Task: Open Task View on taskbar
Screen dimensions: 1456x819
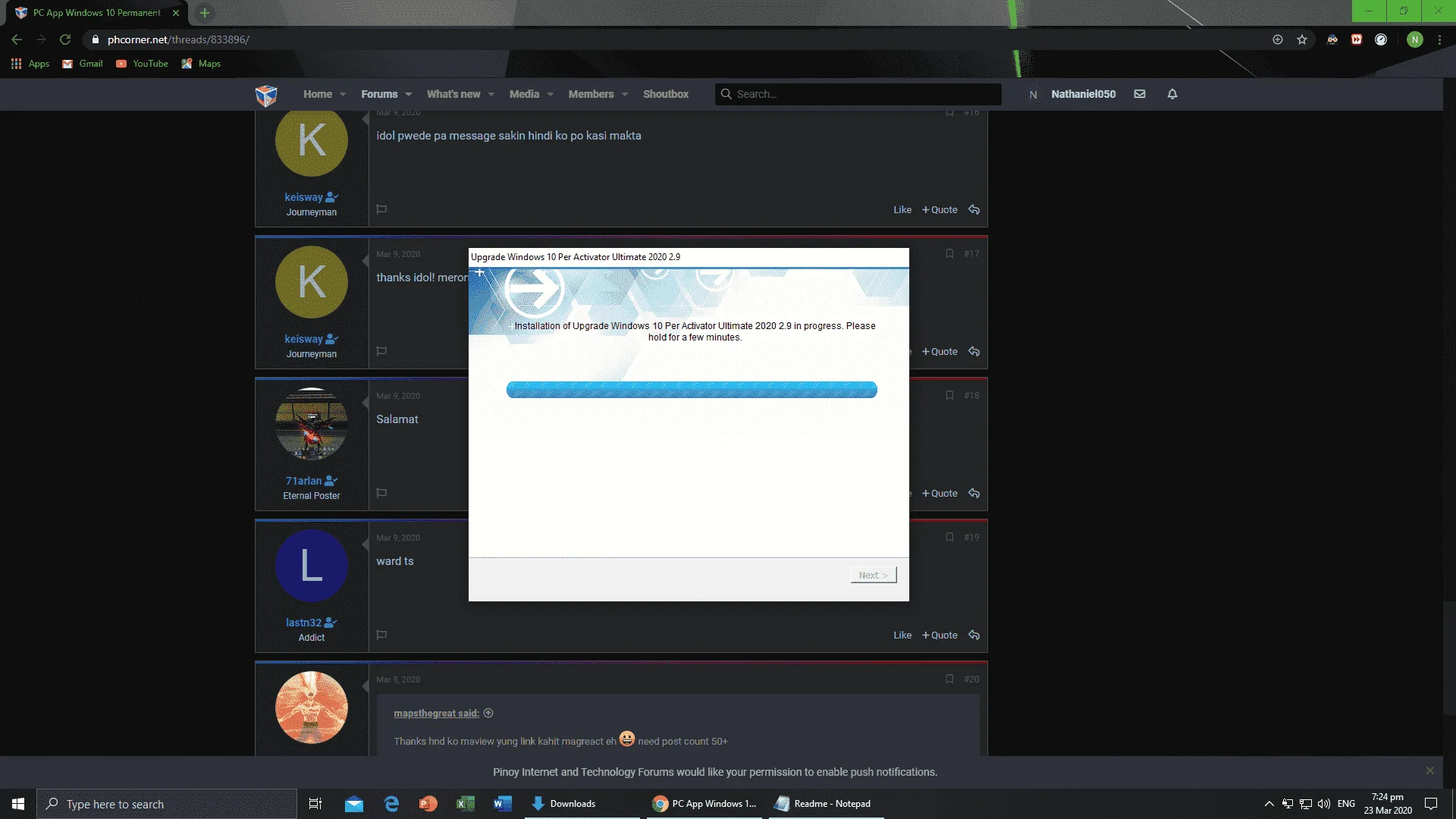Action: pos(315,804)
